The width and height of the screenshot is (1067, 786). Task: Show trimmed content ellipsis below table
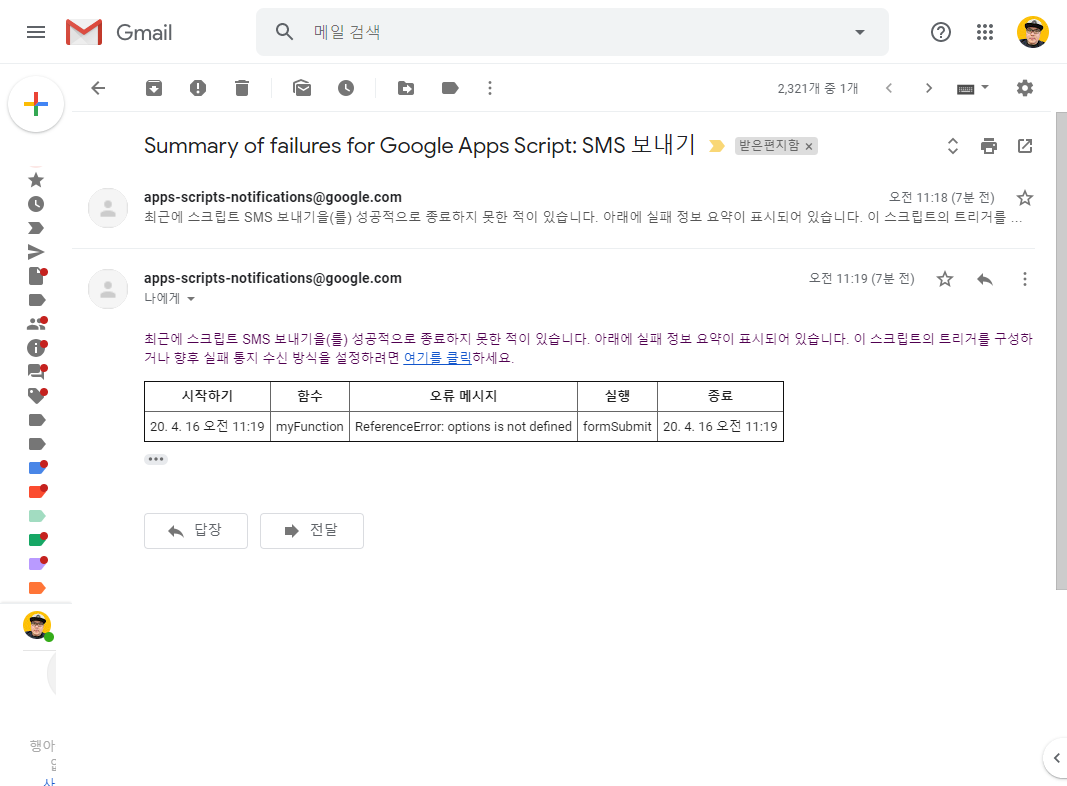[x=156, y=459]
